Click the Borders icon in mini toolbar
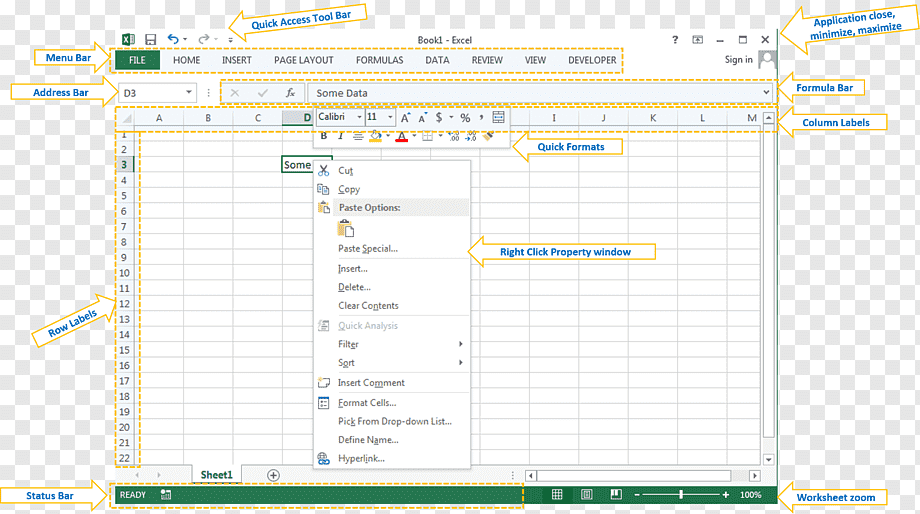Viewport: 920px width, 514px height. pyautogui.click(x=428, y=136)
